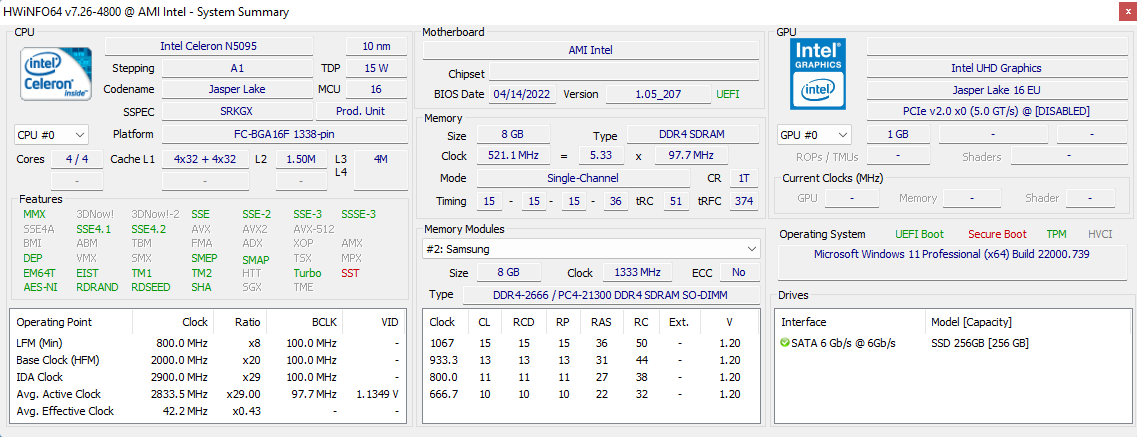This screenshot has height=437, width=1137.
Task: Select the IDA Clock row
Action: tap(209, 377)
